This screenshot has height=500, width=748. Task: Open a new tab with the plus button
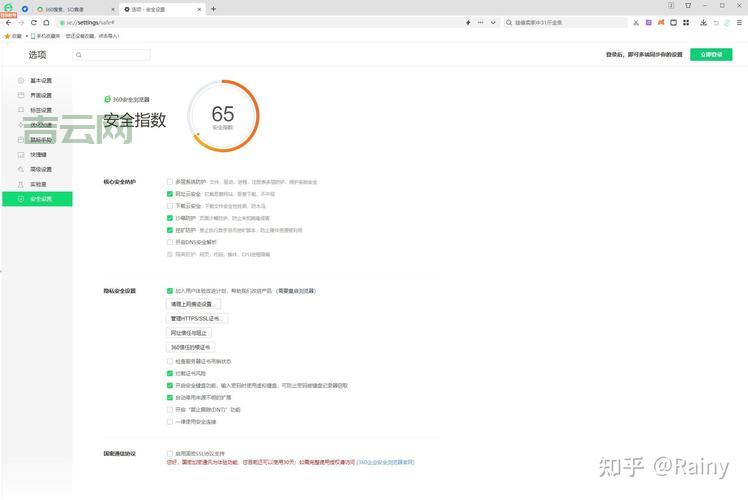tap(213, 9)
